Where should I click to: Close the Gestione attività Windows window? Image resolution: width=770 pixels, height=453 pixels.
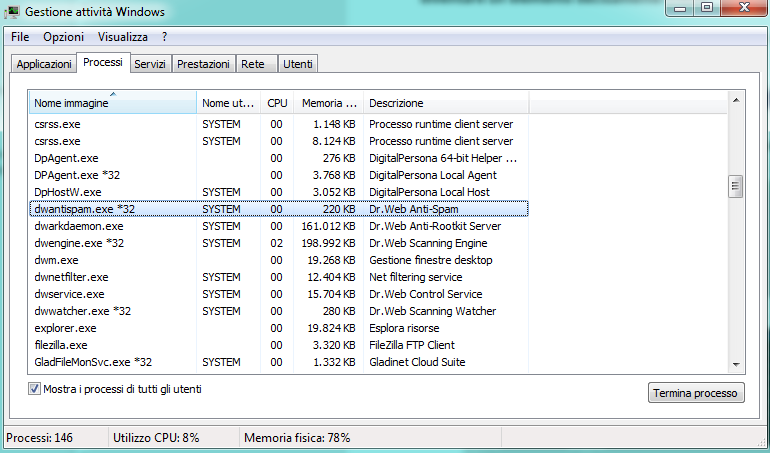click(x=744, y=7)
